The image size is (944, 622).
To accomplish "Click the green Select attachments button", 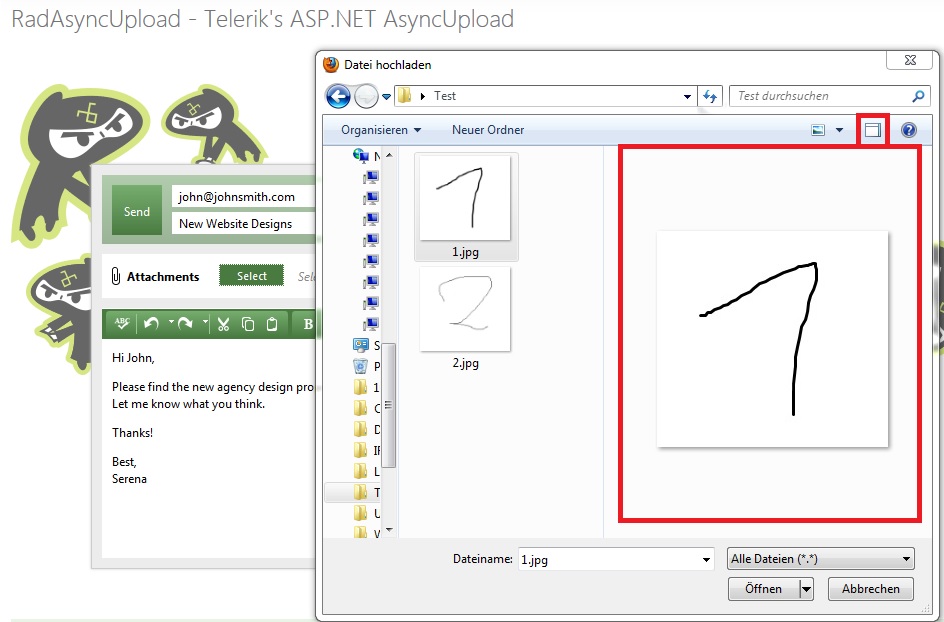I will tap(251, 276).
